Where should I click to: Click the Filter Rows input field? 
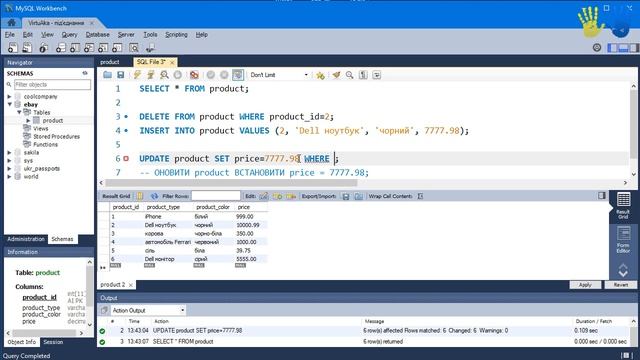[216, 196]
